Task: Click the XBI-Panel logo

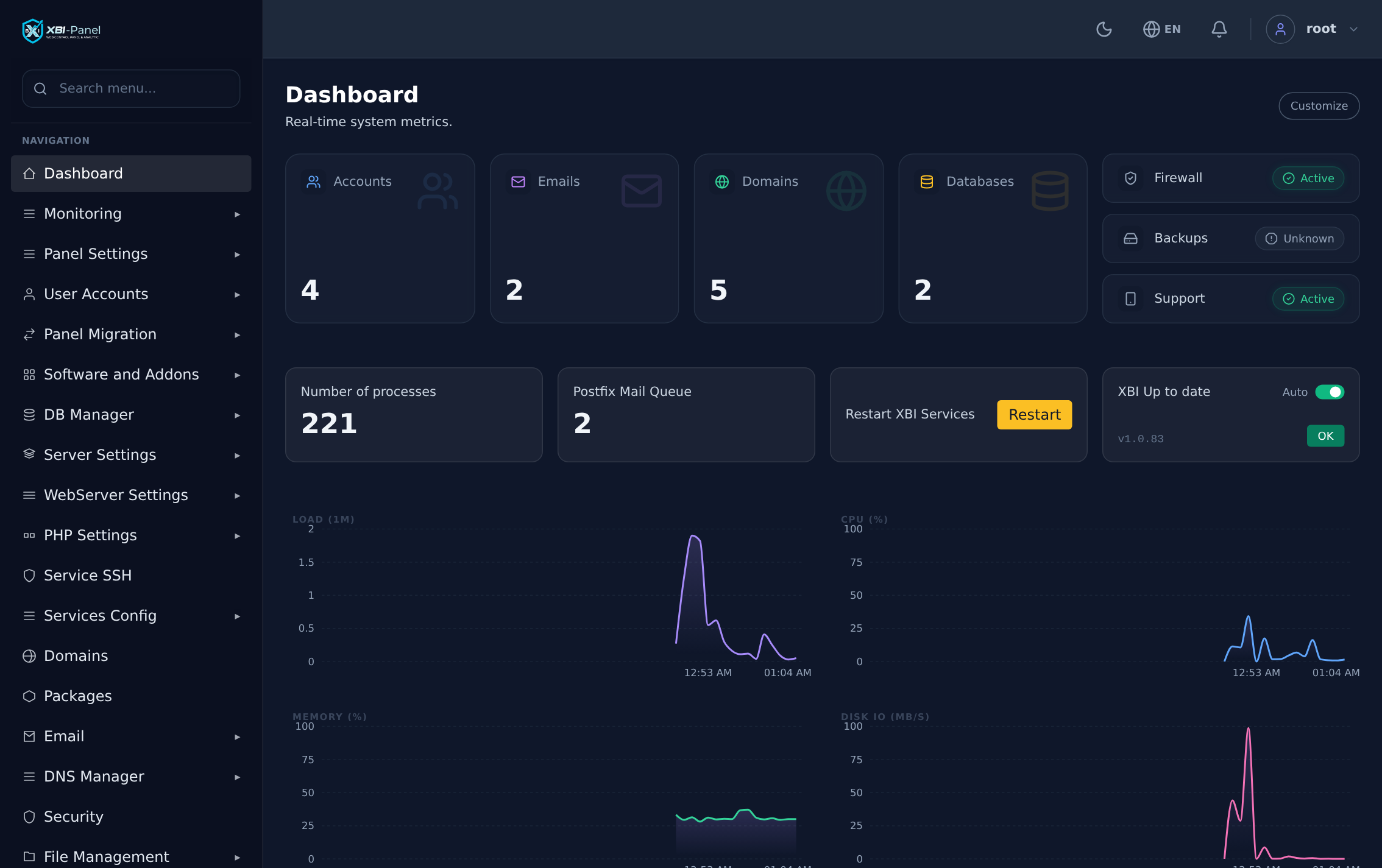Action: pyautogui.click(x=62, y=30)
